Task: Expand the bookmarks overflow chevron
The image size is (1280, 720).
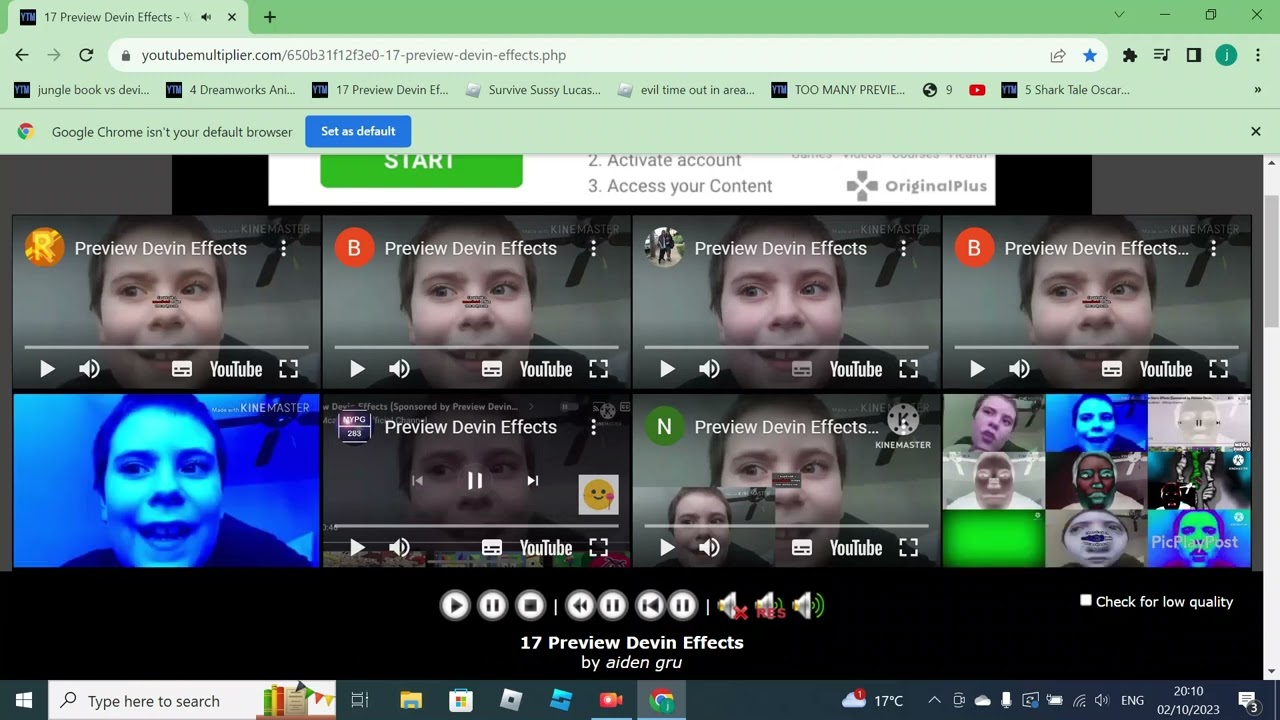Action: 1257,90
